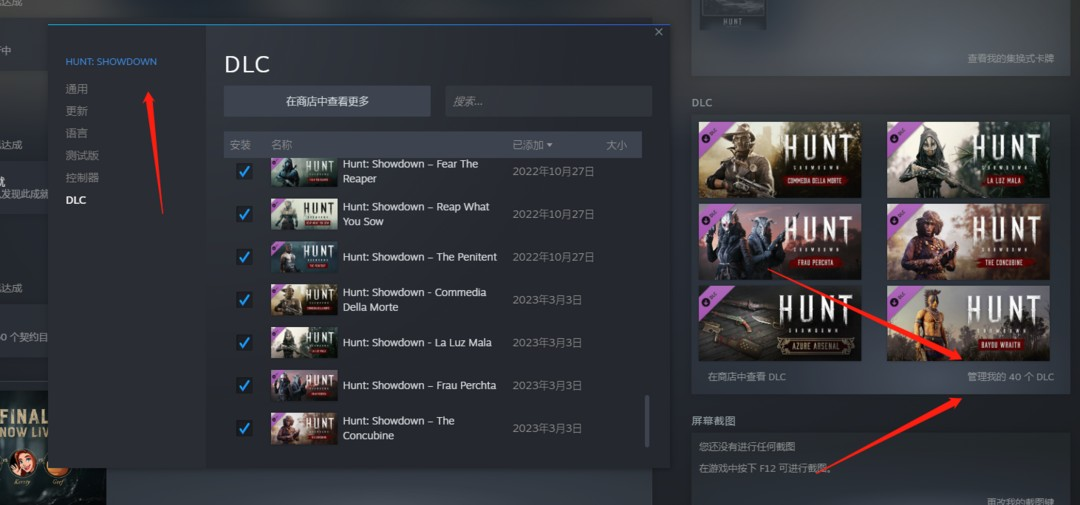The image size is (1080, 505).
Task: Sort the list by 大小 column header
Action: (x=616, y=145)
